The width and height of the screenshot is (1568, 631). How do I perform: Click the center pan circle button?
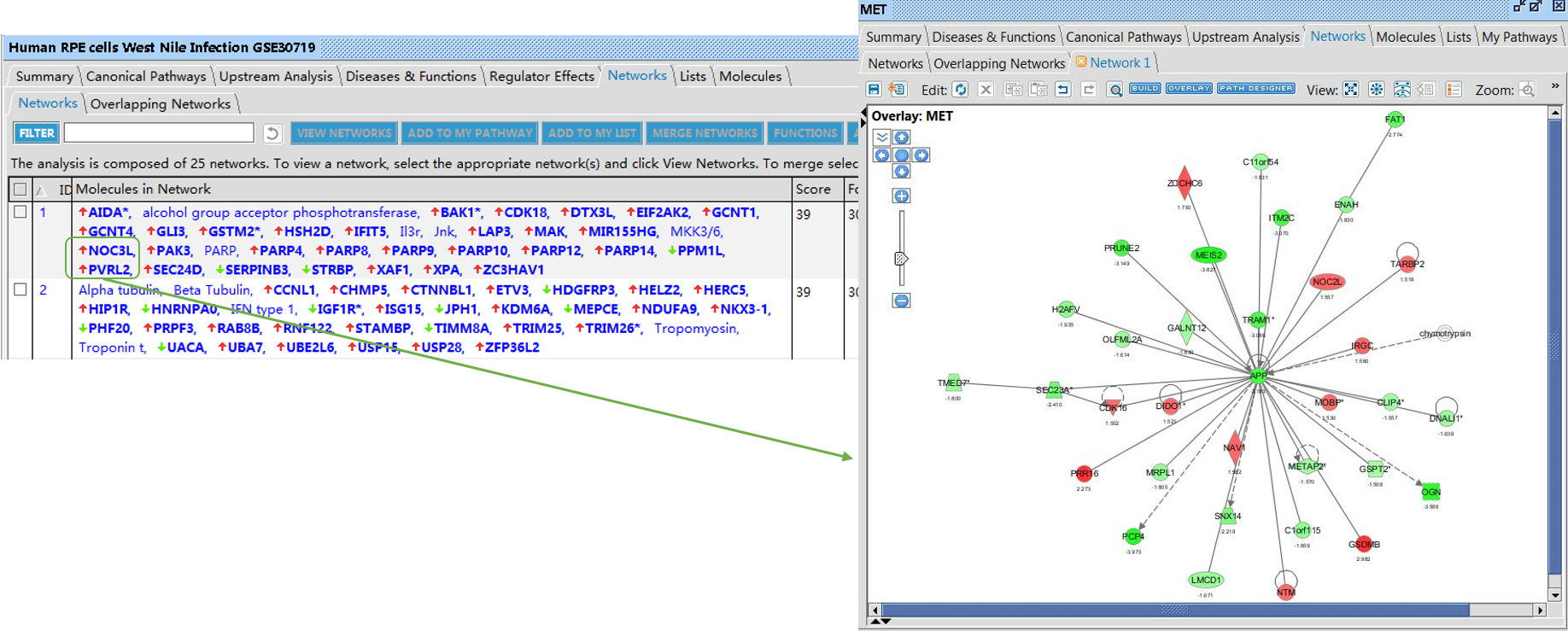[x=902, y=155]
